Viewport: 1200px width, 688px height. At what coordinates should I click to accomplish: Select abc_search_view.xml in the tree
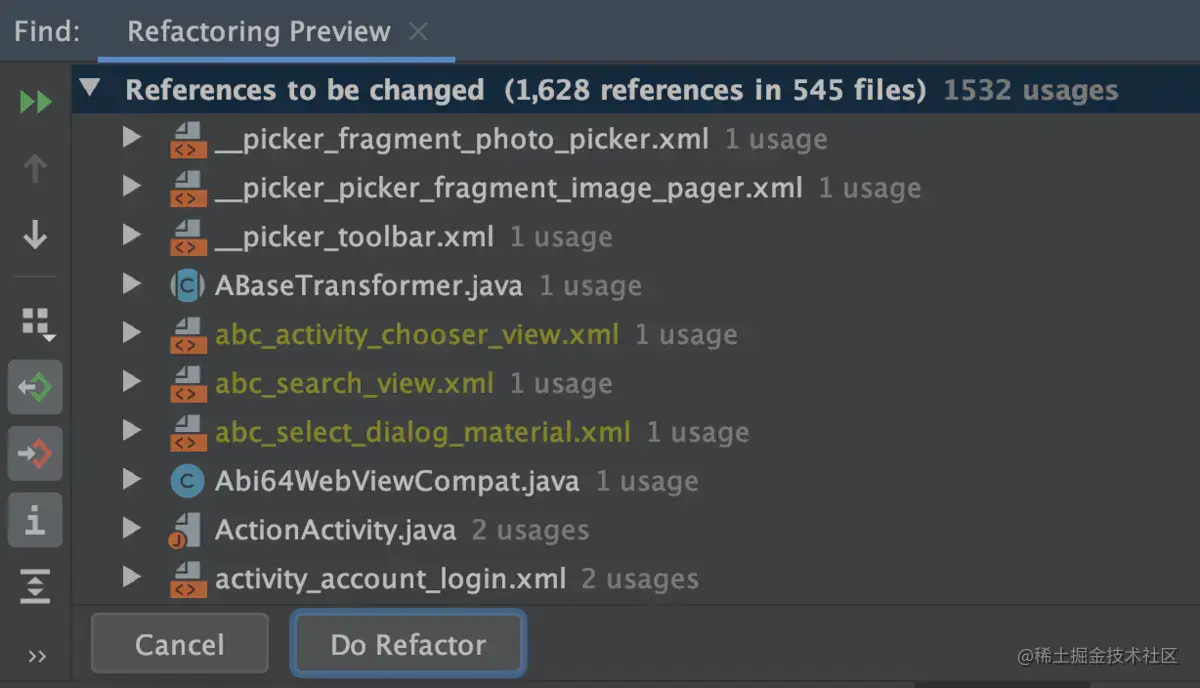[354, 383]
